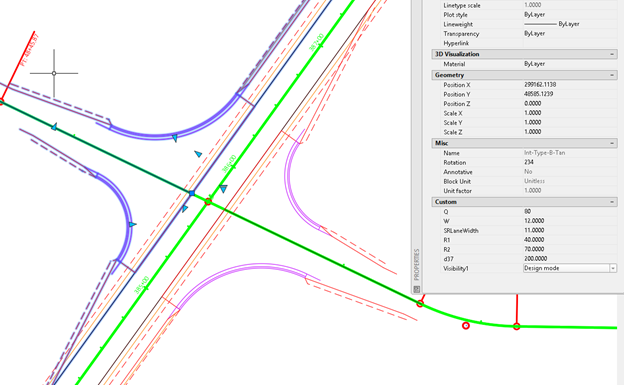Click the red circle marker at alignment intersection
624x385 pixels.
point(208,202)
